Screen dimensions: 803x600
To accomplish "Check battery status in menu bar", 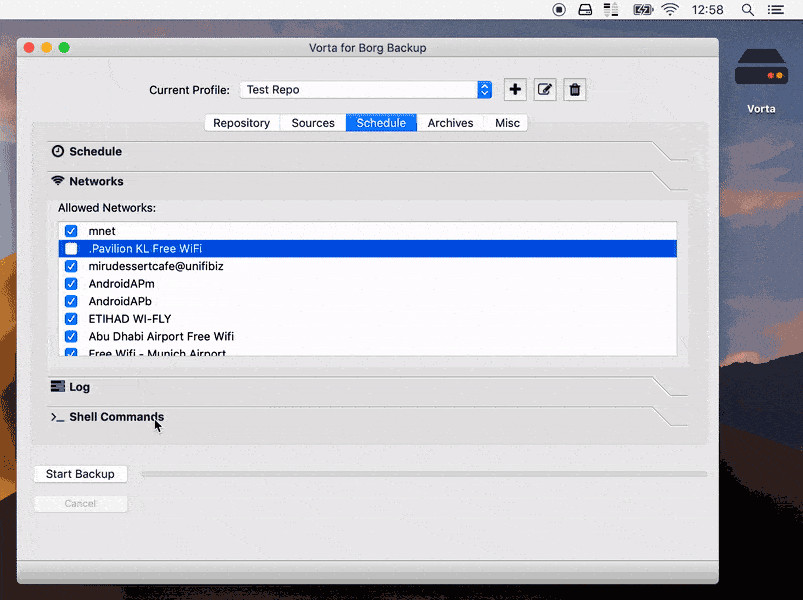I will point(643,9).
